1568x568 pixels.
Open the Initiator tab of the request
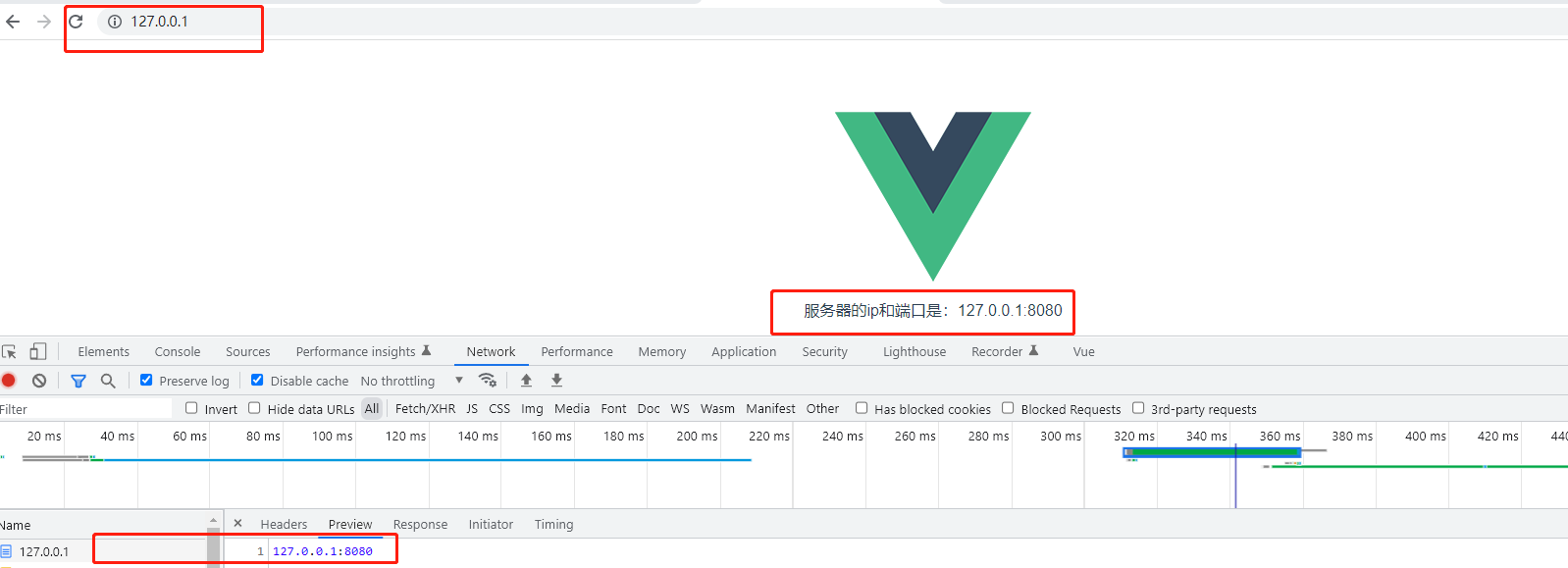pyautogui.click(x=491, y=525)
